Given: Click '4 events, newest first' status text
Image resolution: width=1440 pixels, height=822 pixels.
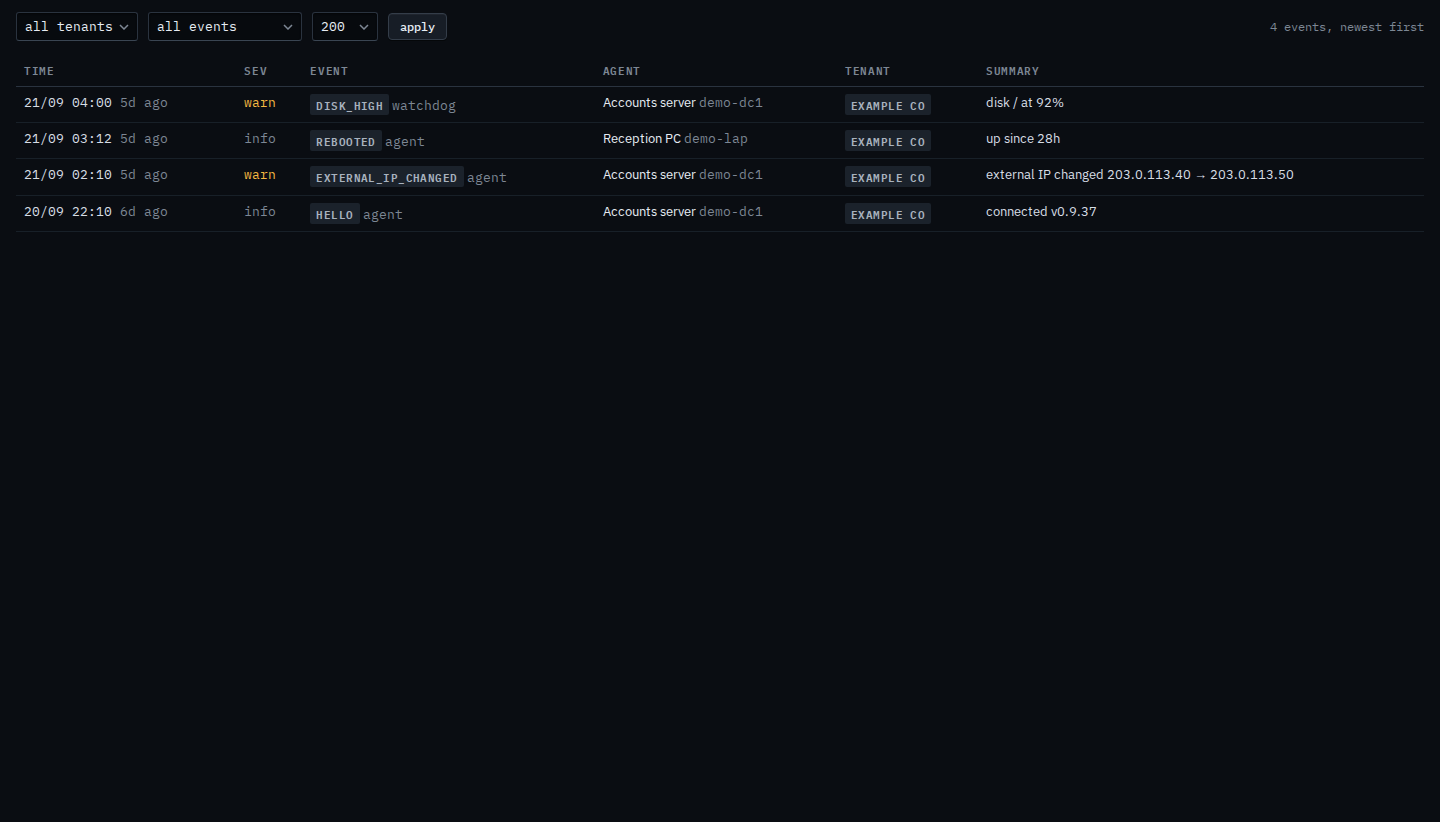Looking at the screenshot, I should tap(1347, 27).
